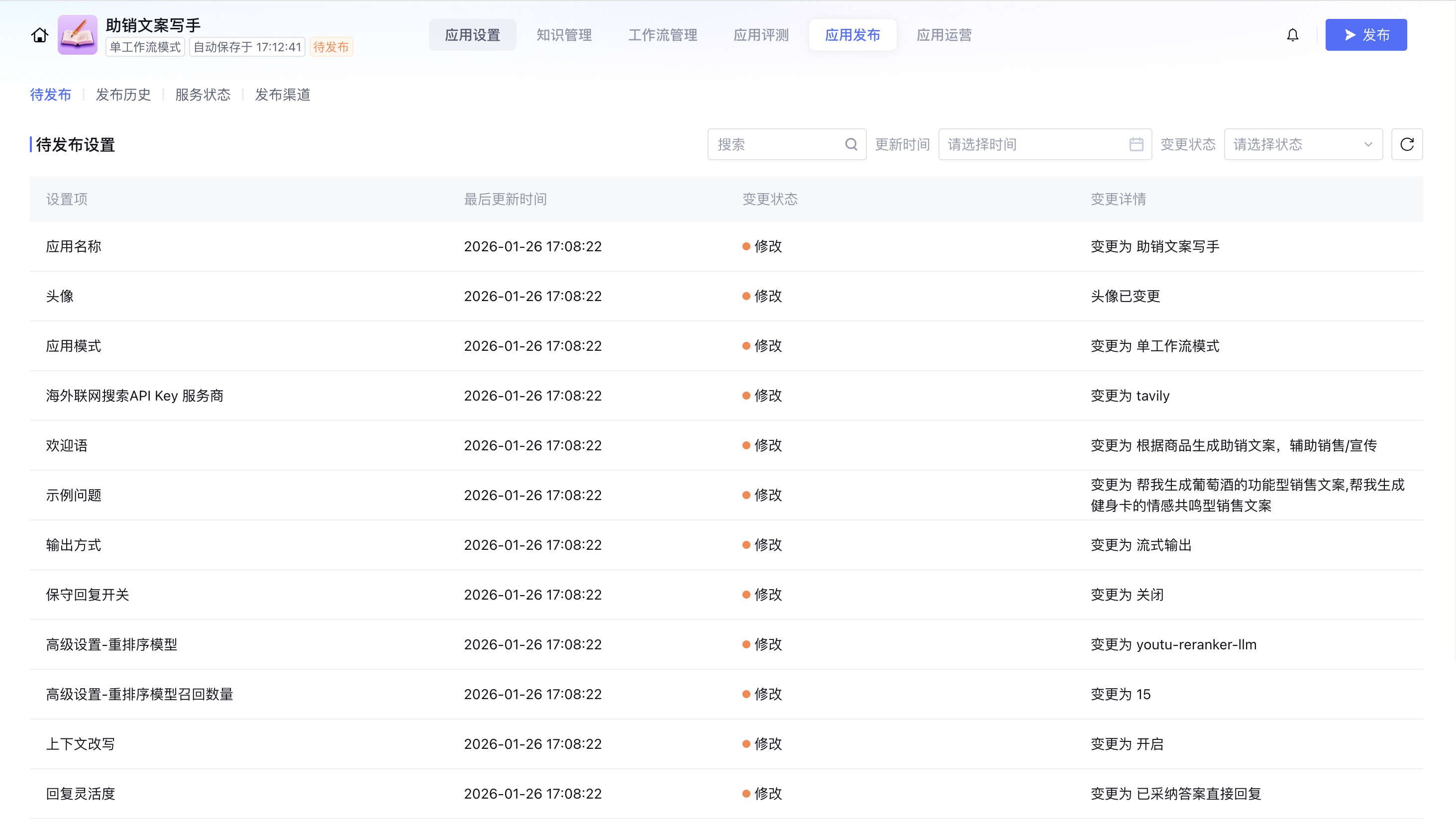
Task: Switch to 应用设置 tab
Action: coord(472,35)
